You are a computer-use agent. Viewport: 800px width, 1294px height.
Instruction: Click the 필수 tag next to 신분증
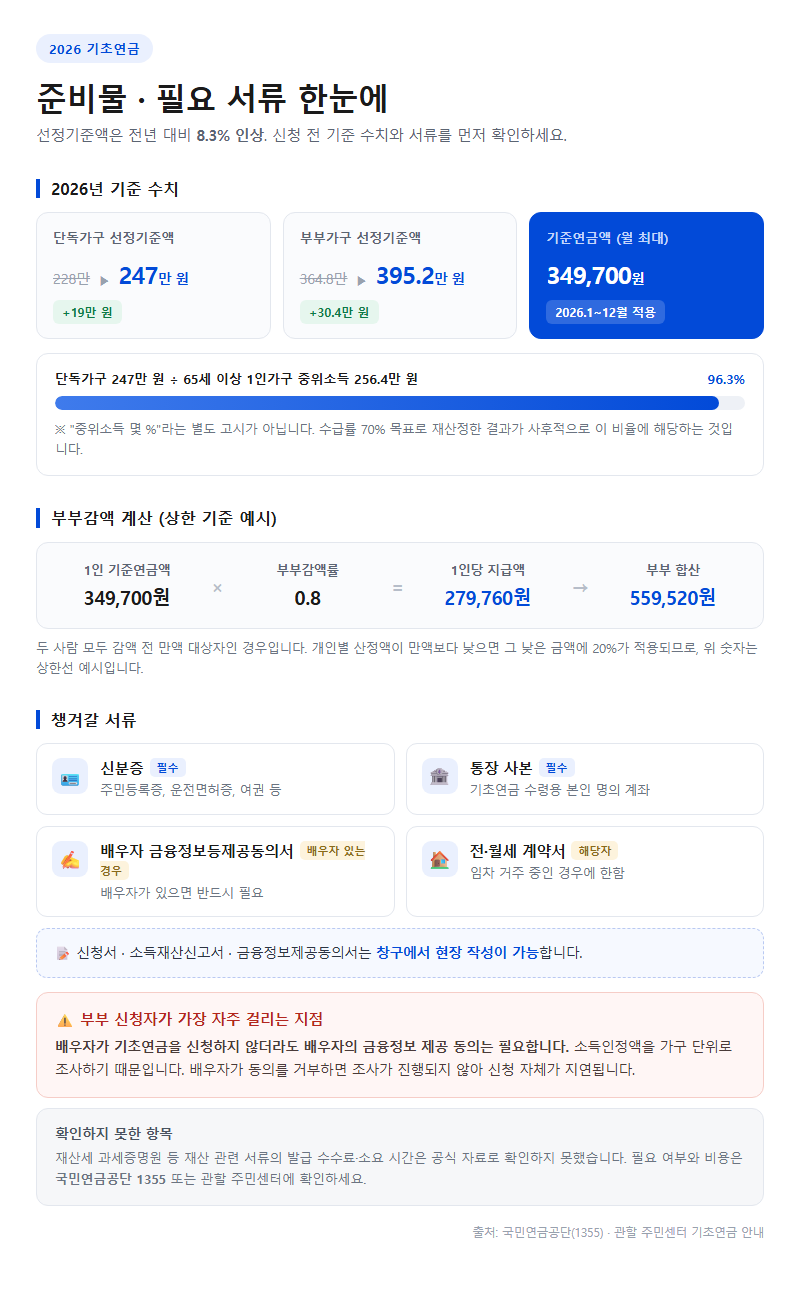click(x=168, y=768)
